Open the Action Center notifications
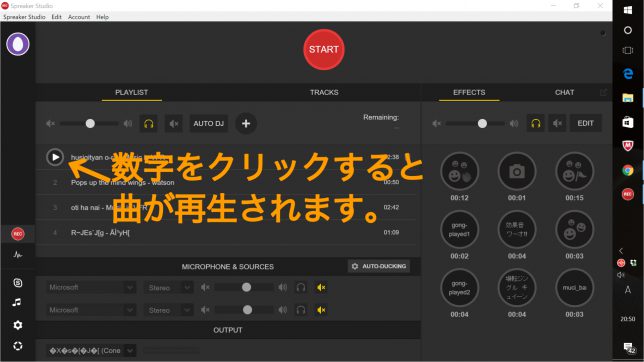Viewport: 644px width, 362px height. 628,348
